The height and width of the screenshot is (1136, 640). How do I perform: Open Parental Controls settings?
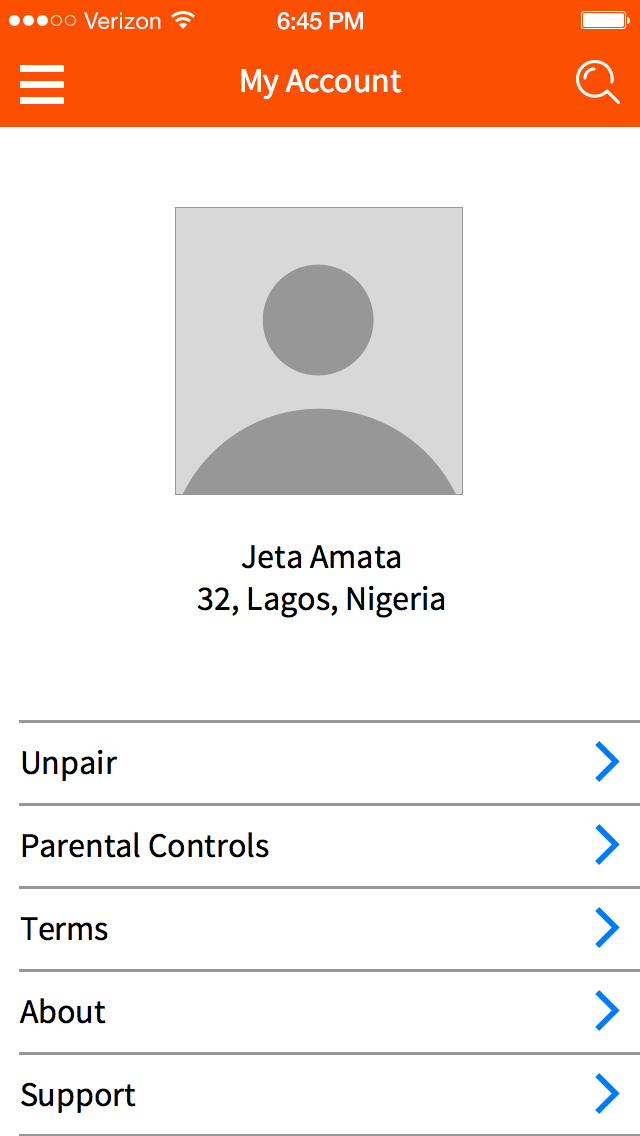tap(145, 847)
